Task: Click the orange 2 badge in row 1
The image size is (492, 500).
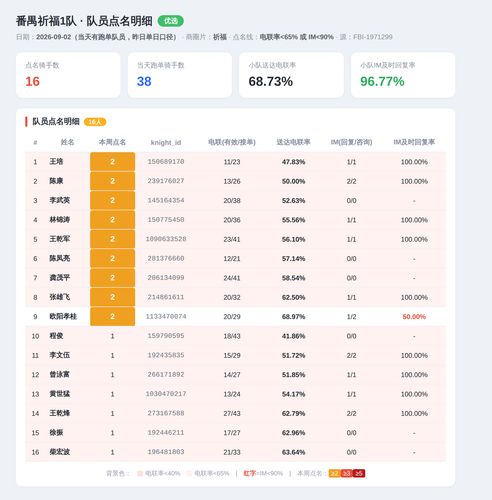Action: coord(113,162)
